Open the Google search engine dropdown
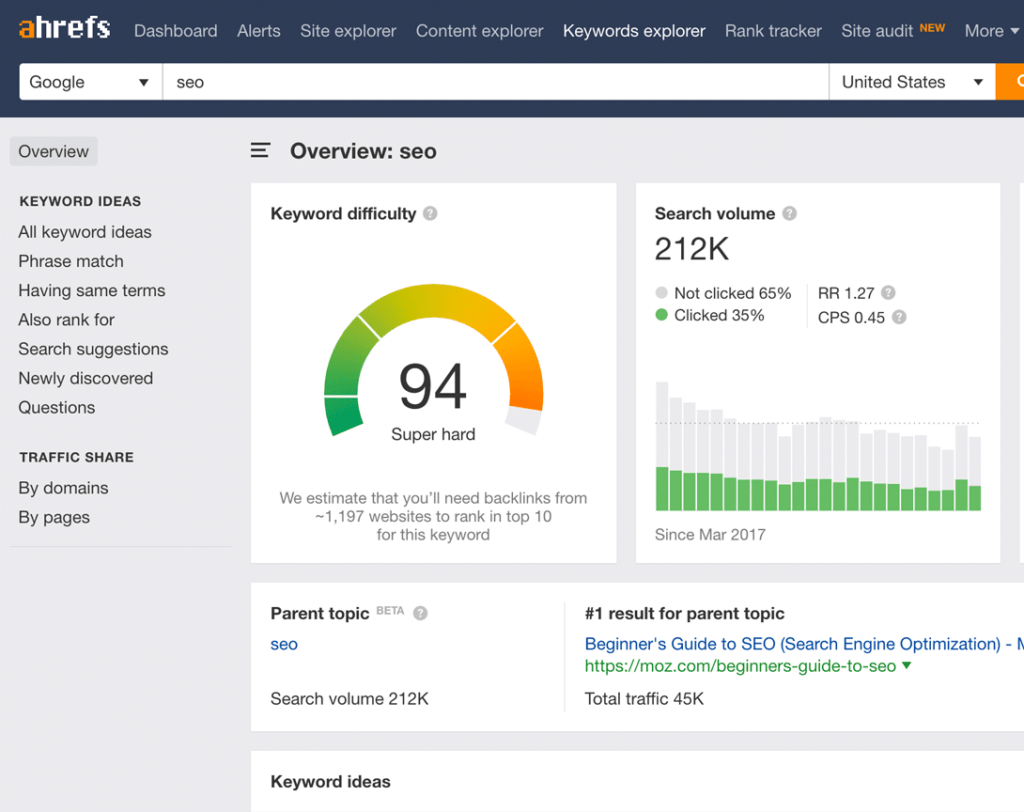Viewport: 1024px width, 812px height. coord(91,82)
